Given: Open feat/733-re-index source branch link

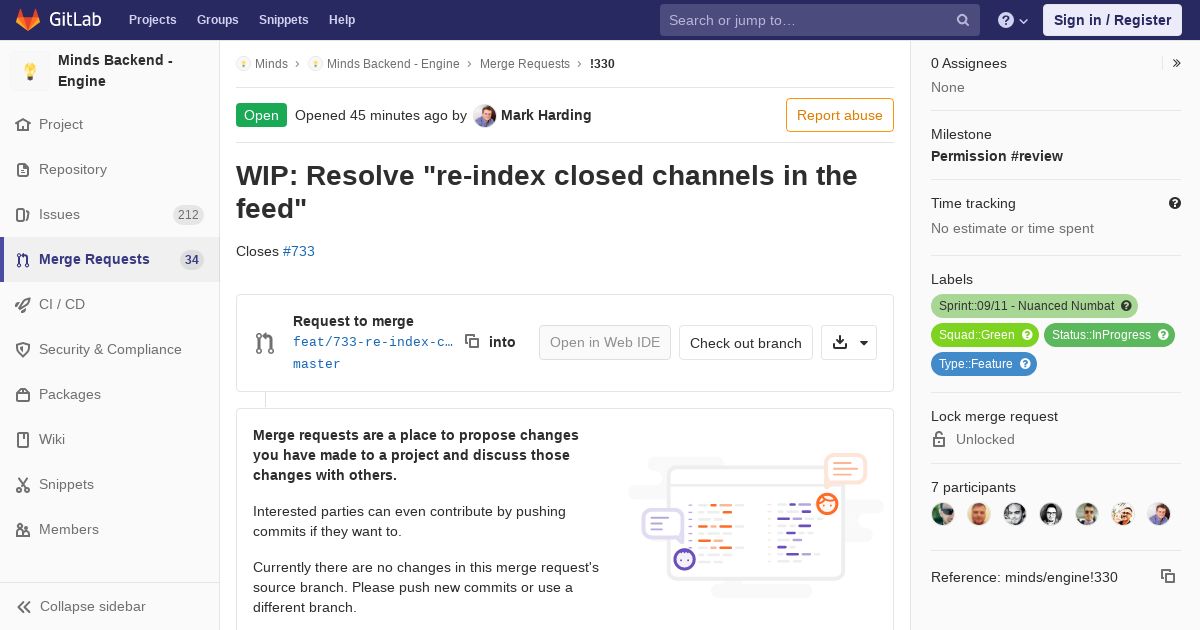Looking at the screenshot, I should [x=373, y=342].
